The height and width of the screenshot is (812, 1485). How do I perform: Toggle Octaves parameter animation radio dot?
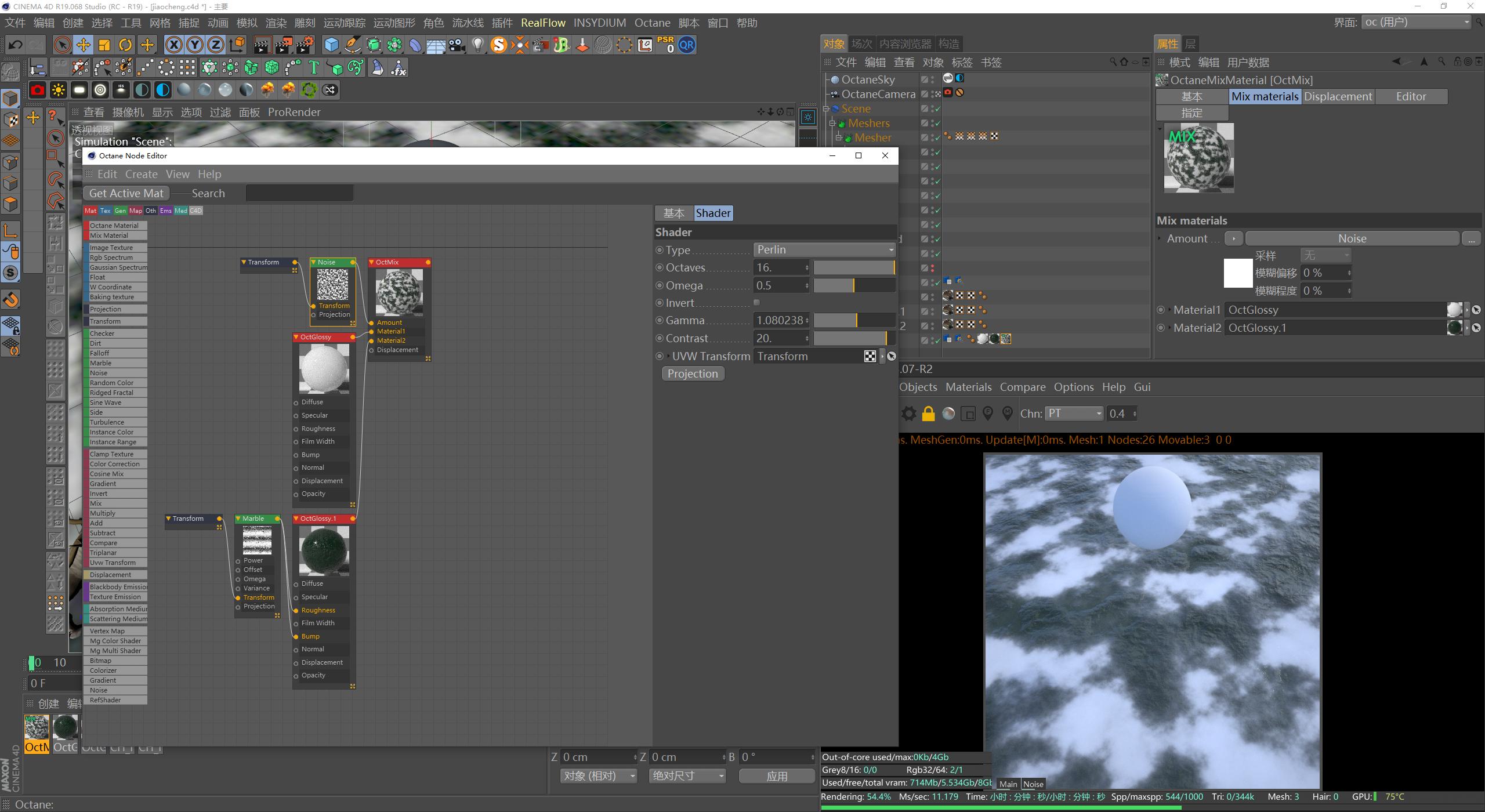click(x=660, y=267)
